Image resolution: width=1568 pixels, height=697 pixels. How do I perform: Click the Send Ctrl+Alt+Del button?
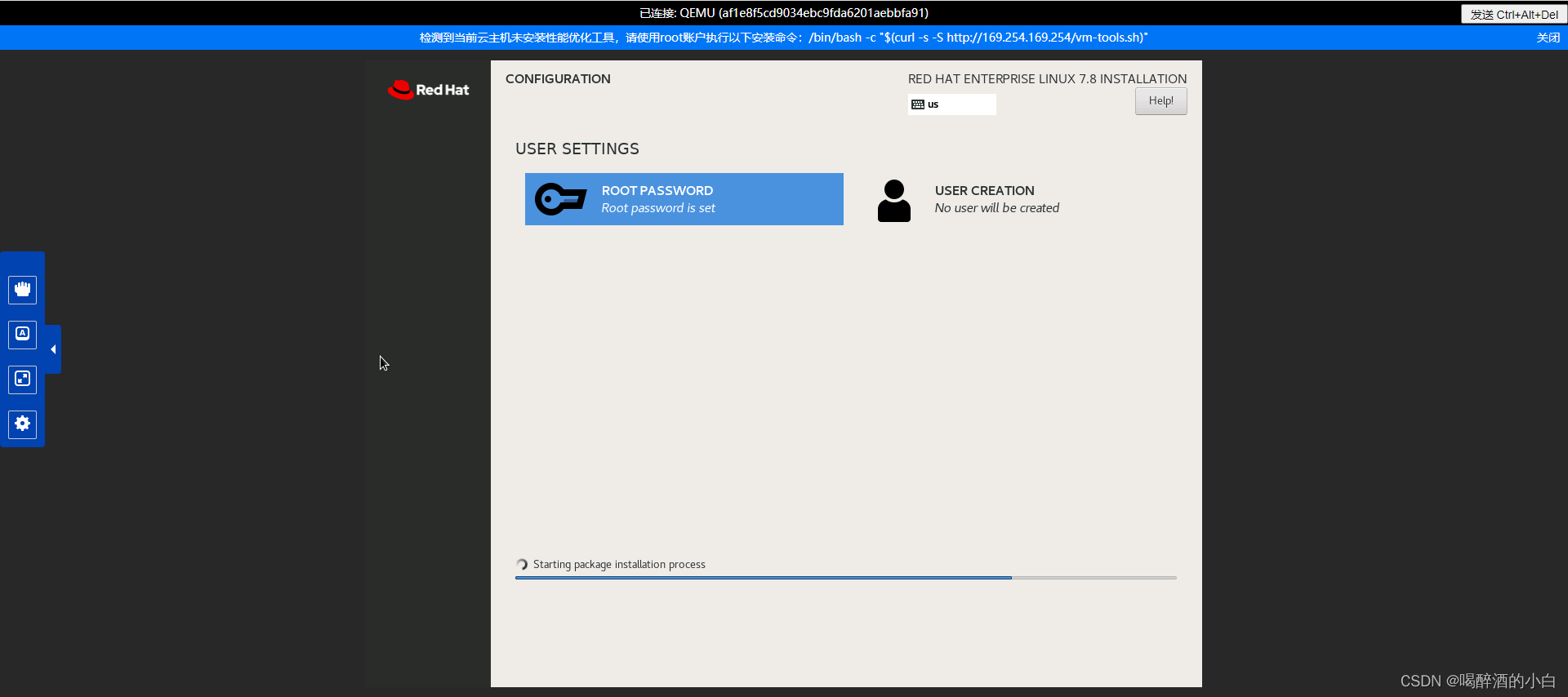pyautogui.click(x=1513, y=14)
